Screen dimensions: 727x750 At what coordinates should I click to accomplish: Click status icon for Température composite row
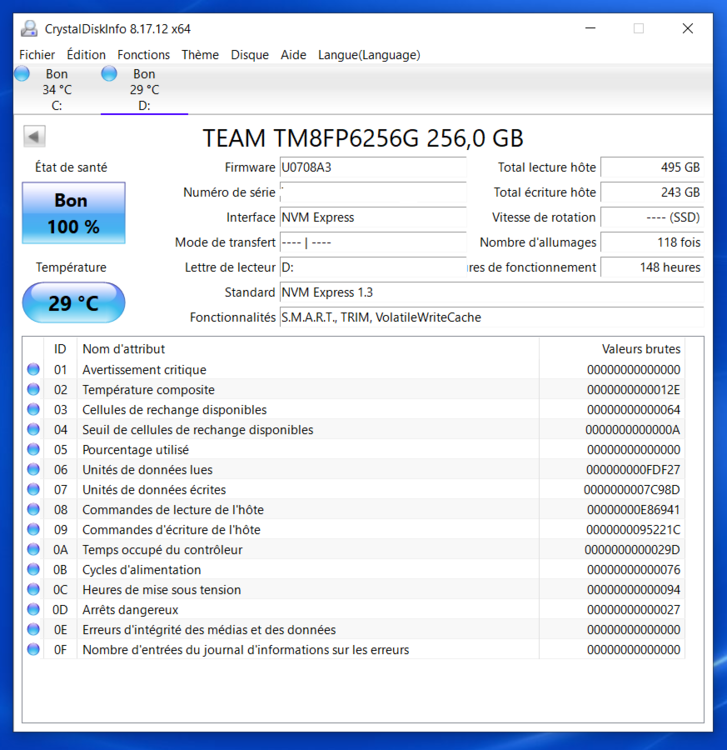33,390
